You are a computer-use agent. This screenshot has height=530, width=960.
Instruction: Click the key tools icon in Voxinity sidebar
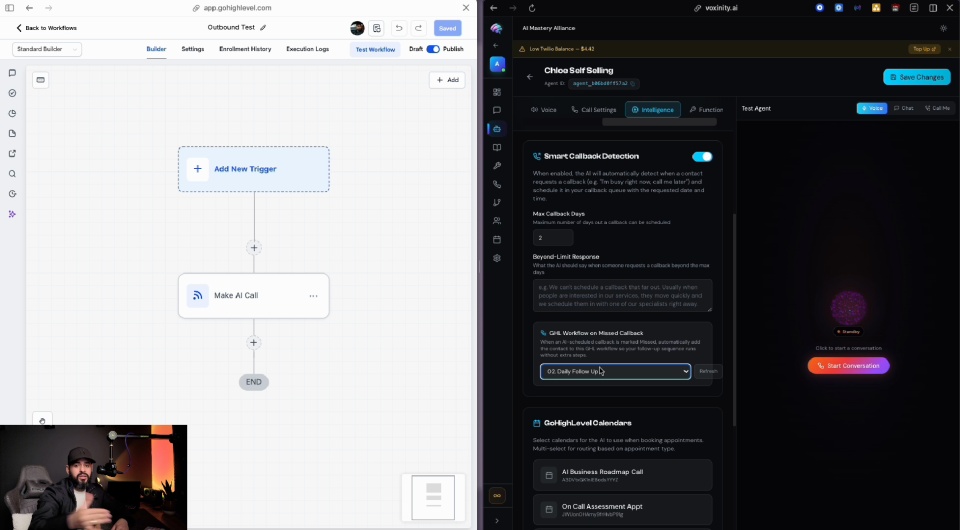[497, 166]
